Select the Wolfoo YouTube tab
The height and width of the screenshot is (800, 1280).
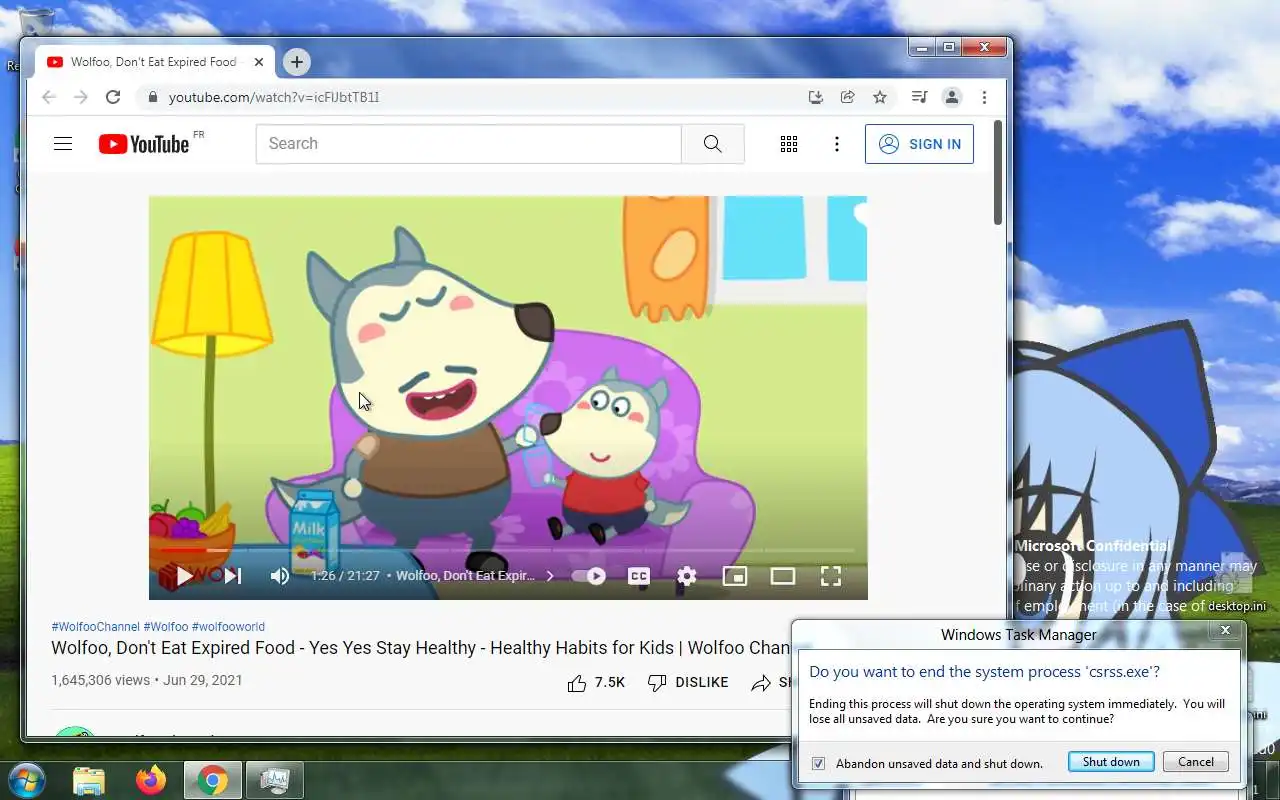click(x=155, y=62)
